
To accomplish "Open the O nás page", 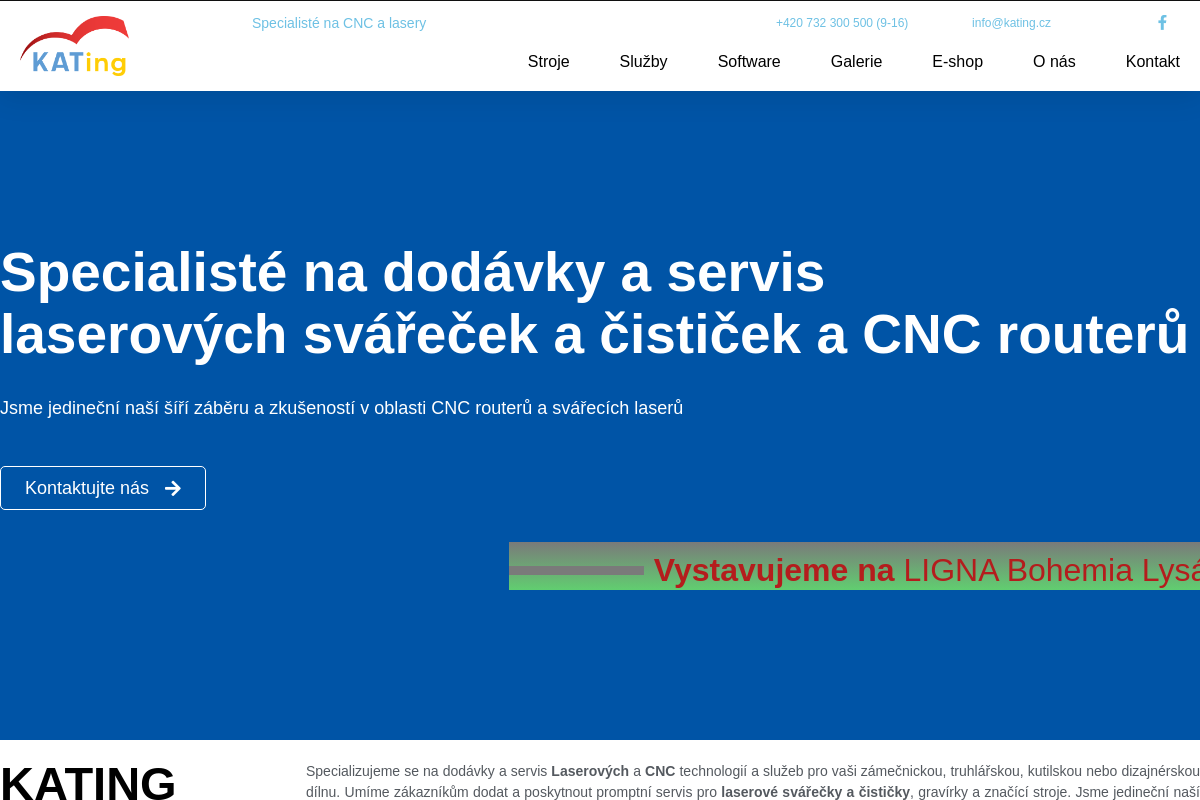I will click(x=1054, y=61).
